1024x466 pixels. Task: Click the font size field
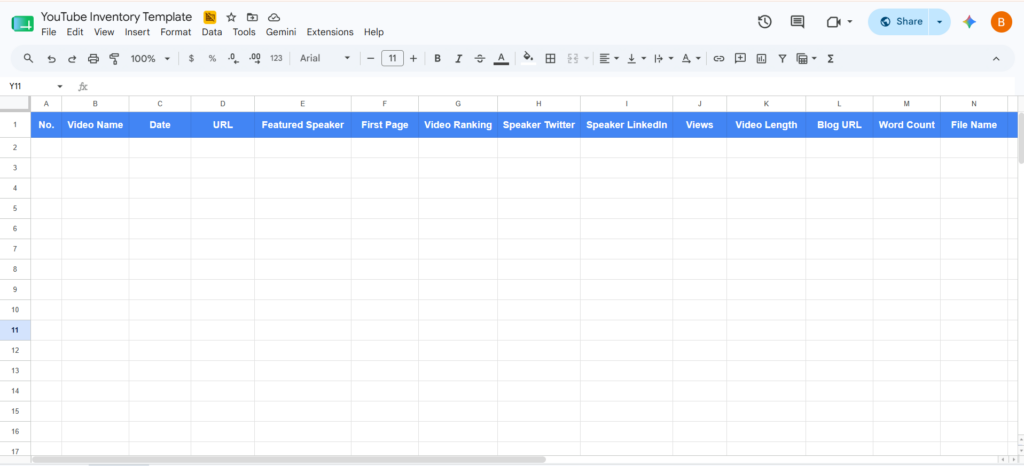pyautogui.click(x=392, y=59)
